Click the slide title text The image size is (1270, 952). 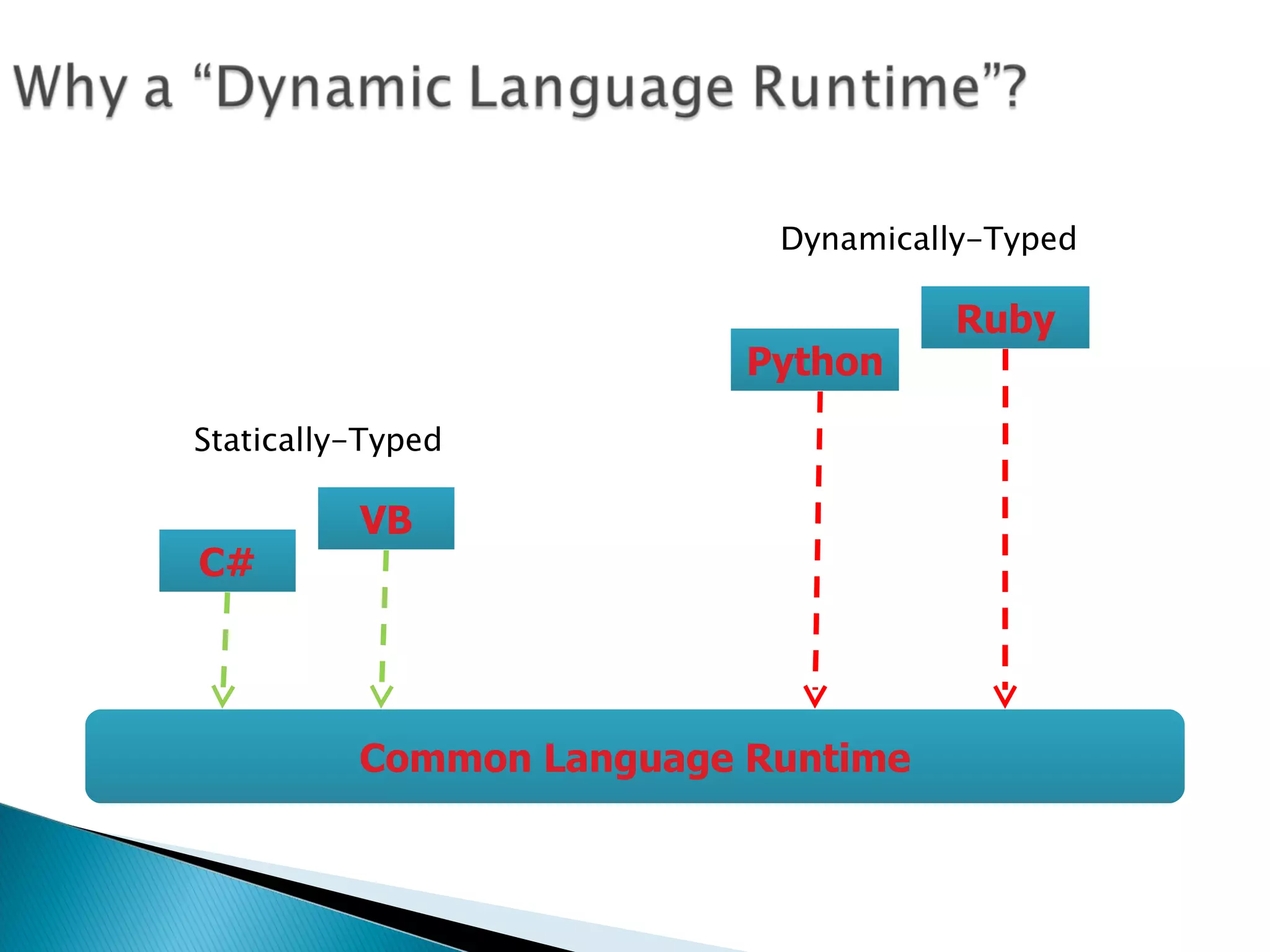(520, 88)
